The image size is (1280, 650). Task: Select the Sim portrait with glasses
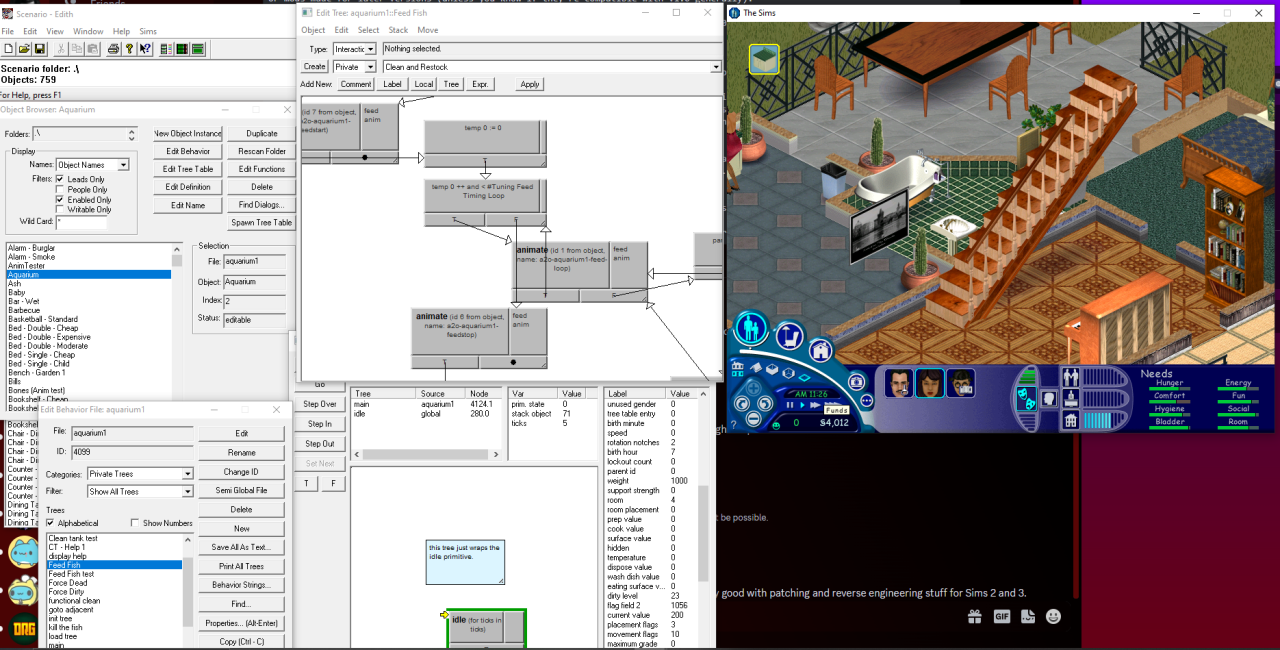[961, 383]
